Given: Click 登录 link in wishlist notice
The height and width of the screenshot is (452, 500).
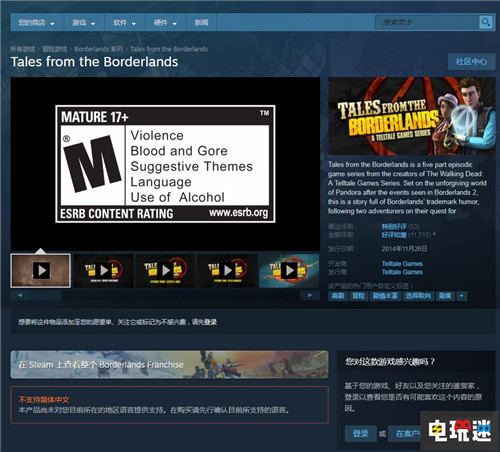Looking at the screenshot, I should click(x=211, y=322).
